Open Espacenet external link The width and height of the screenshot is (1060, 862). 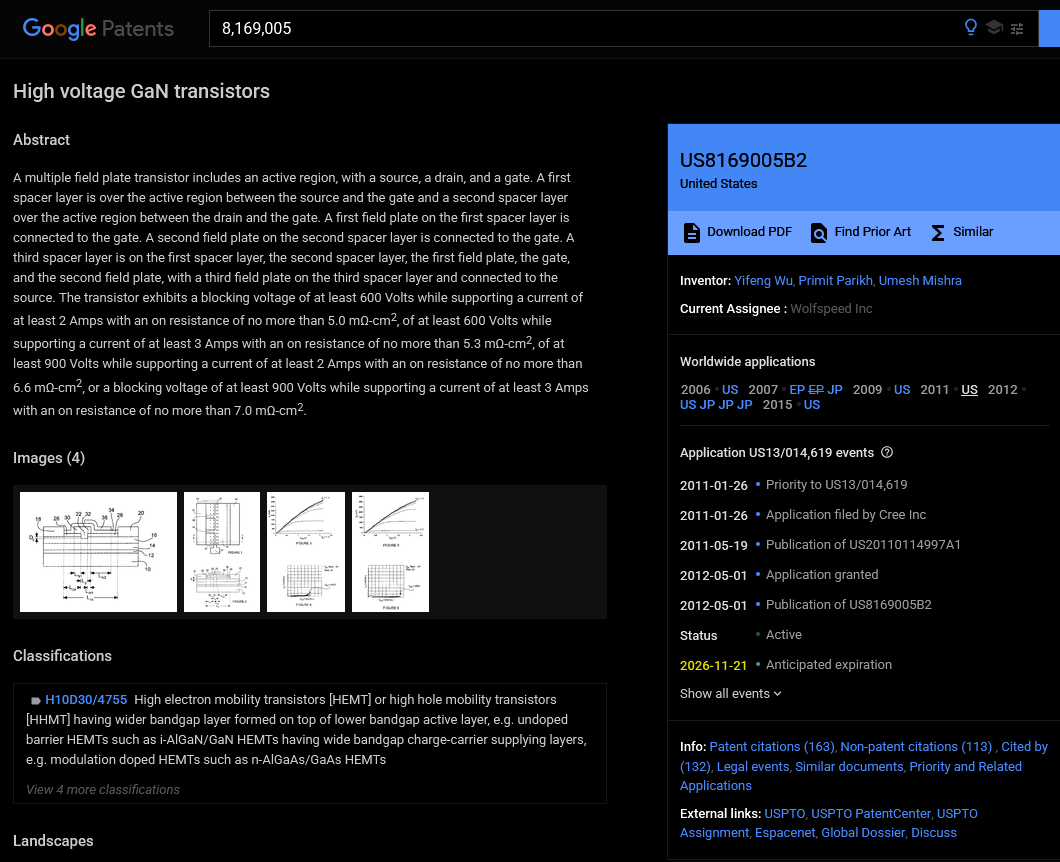point(785,832)
